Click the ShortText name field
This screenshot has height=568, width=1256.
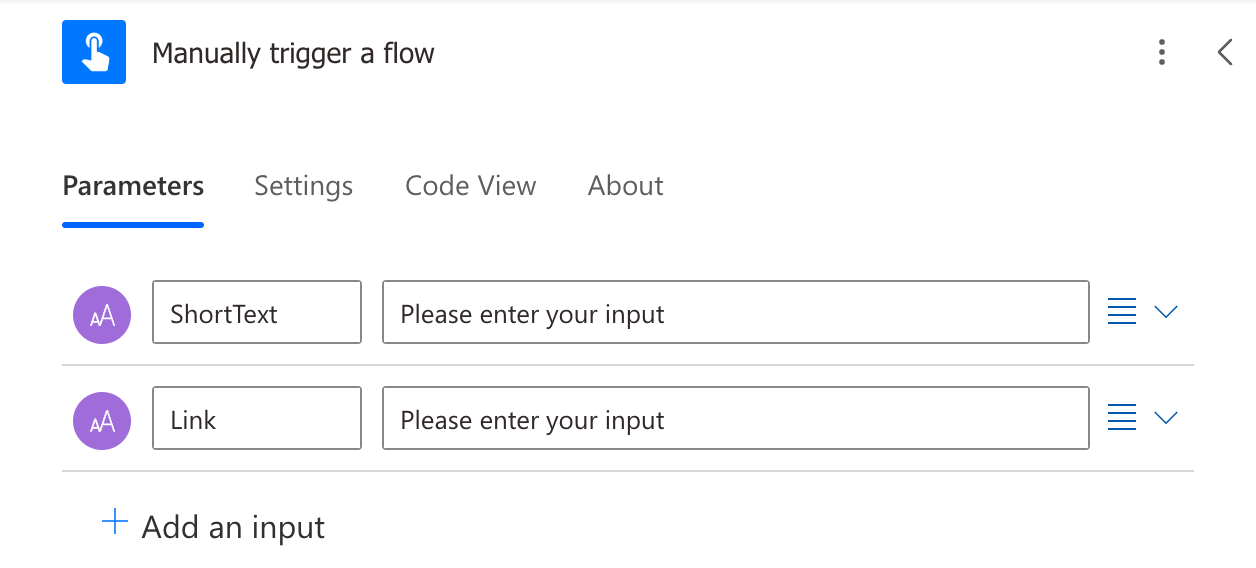[x=256, y=313]
